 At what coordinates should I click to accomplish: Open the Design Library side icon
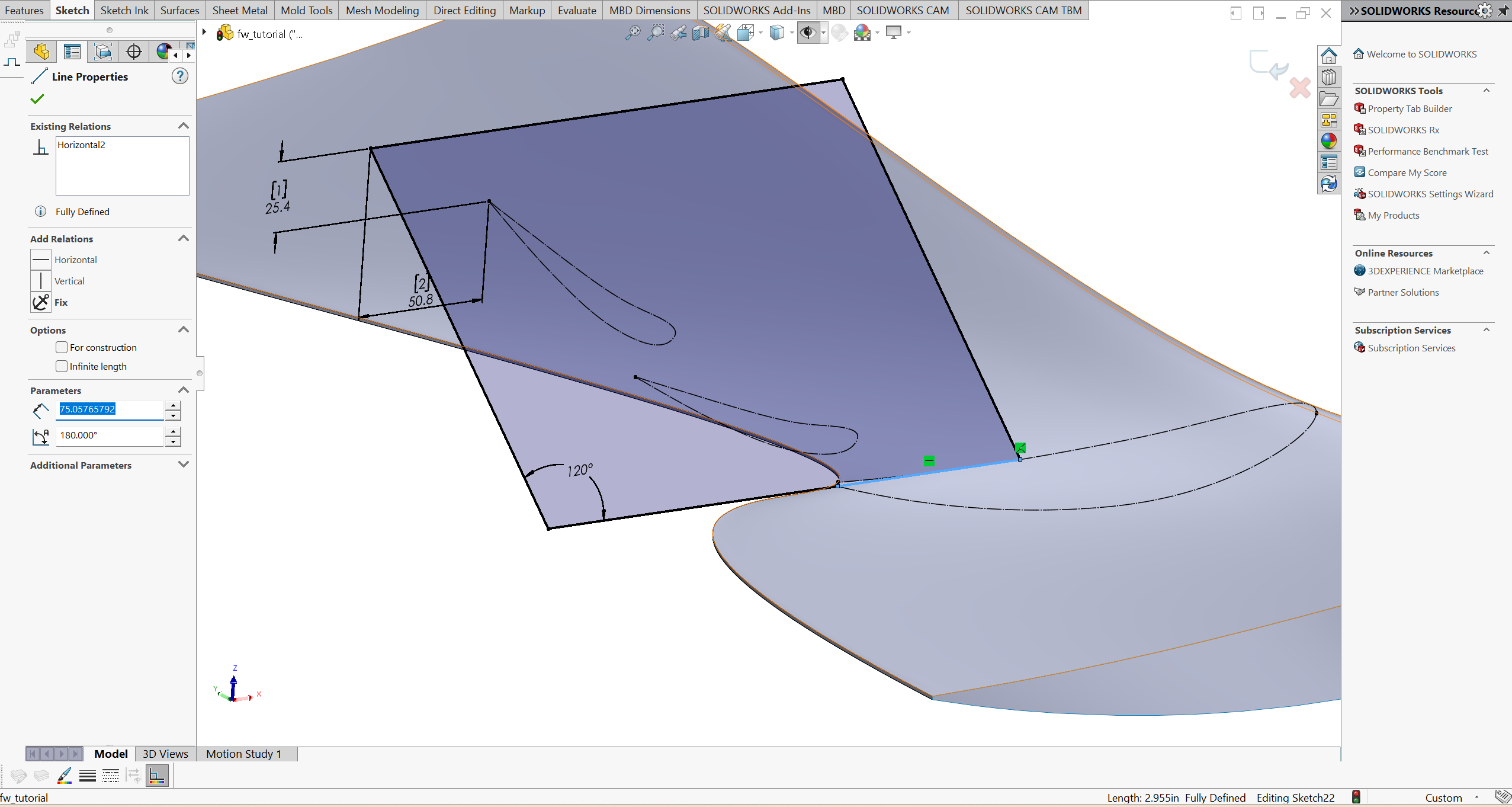tap(1328, 77)
